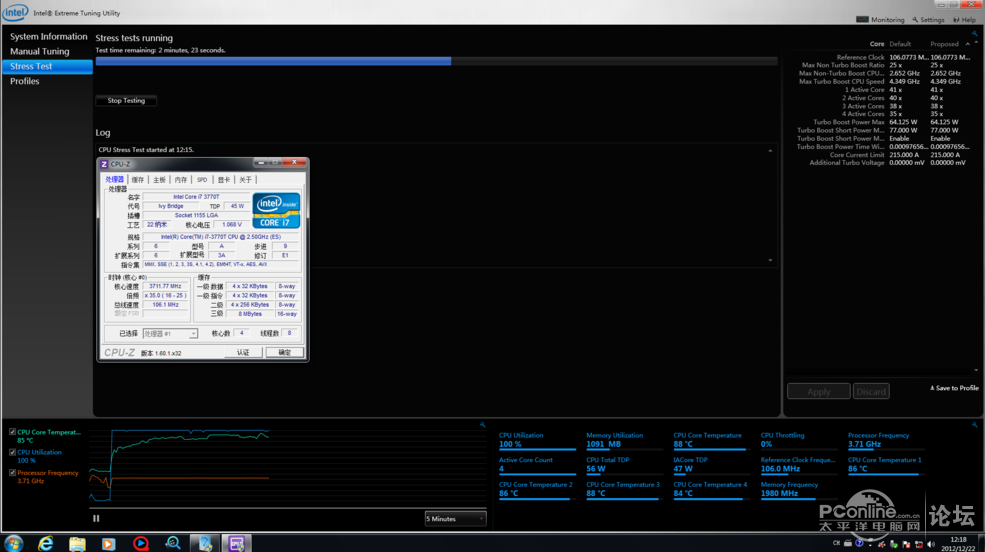Switch to the Intel XTU taskbar button
The width and height of the screenshot is (985, 552).
[205, 543]
